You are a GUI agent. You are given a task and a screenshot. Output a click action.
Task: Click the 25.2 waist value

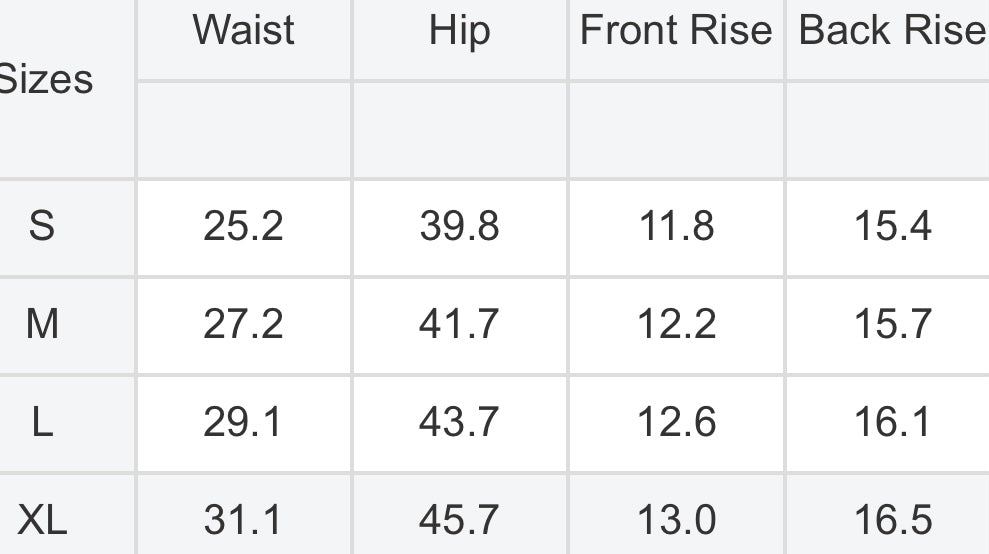pos(243,226)
